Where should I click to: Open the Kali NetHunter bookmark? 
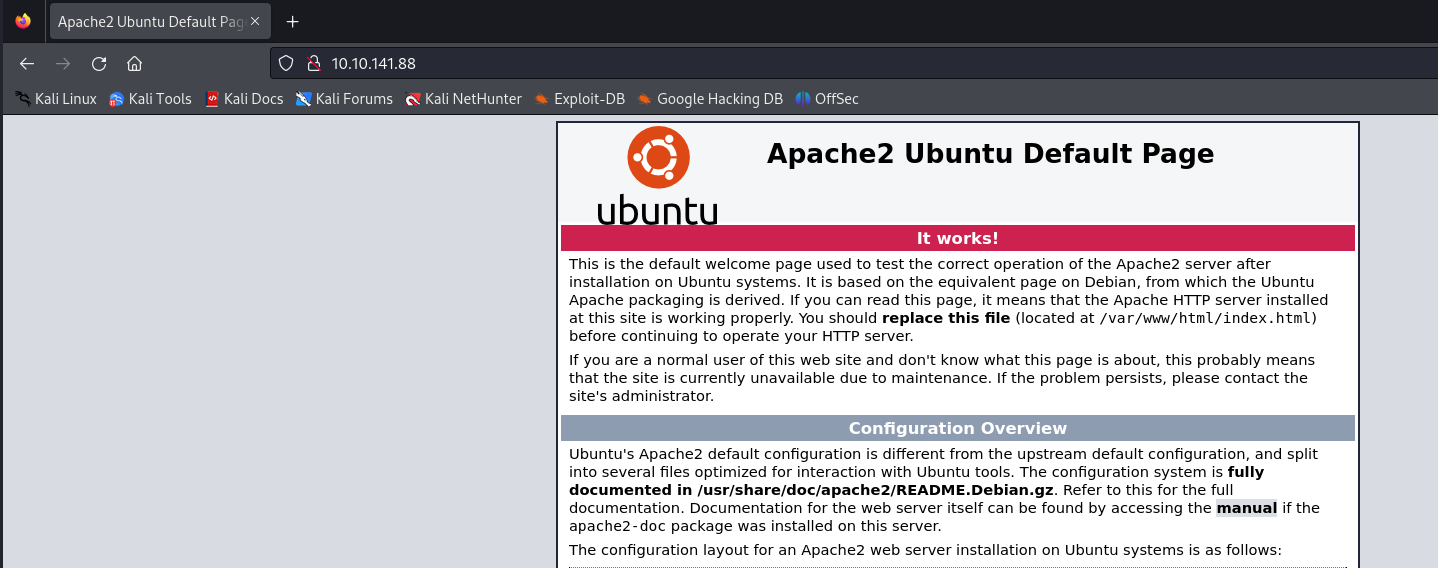coord(463,99)
